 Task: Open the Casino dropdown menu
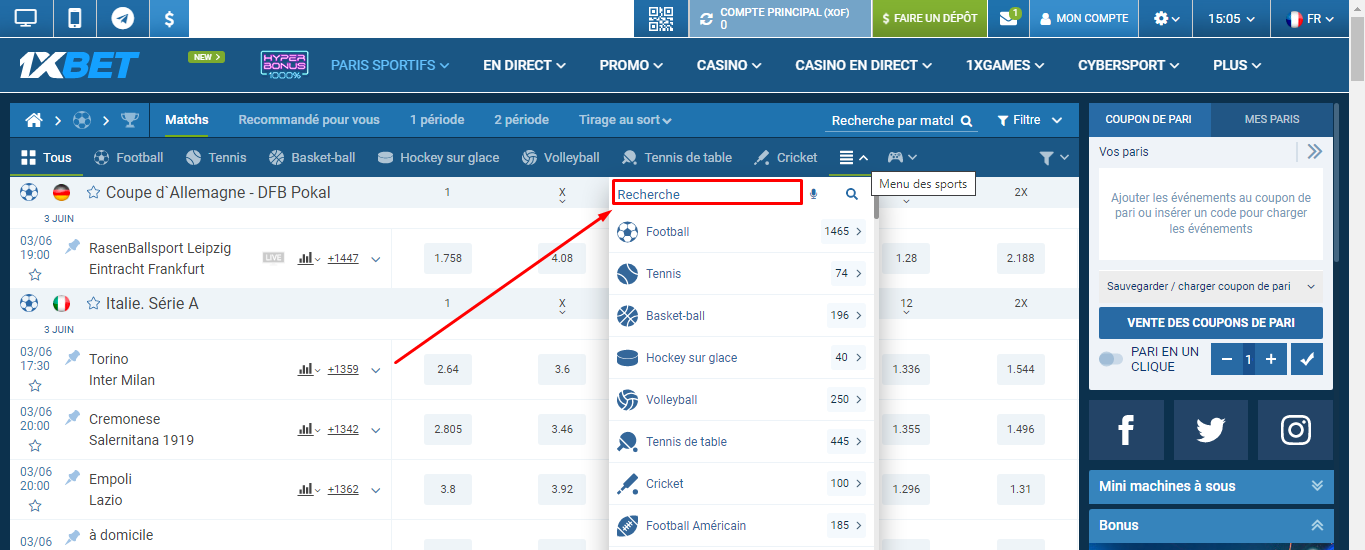[729, 65]
